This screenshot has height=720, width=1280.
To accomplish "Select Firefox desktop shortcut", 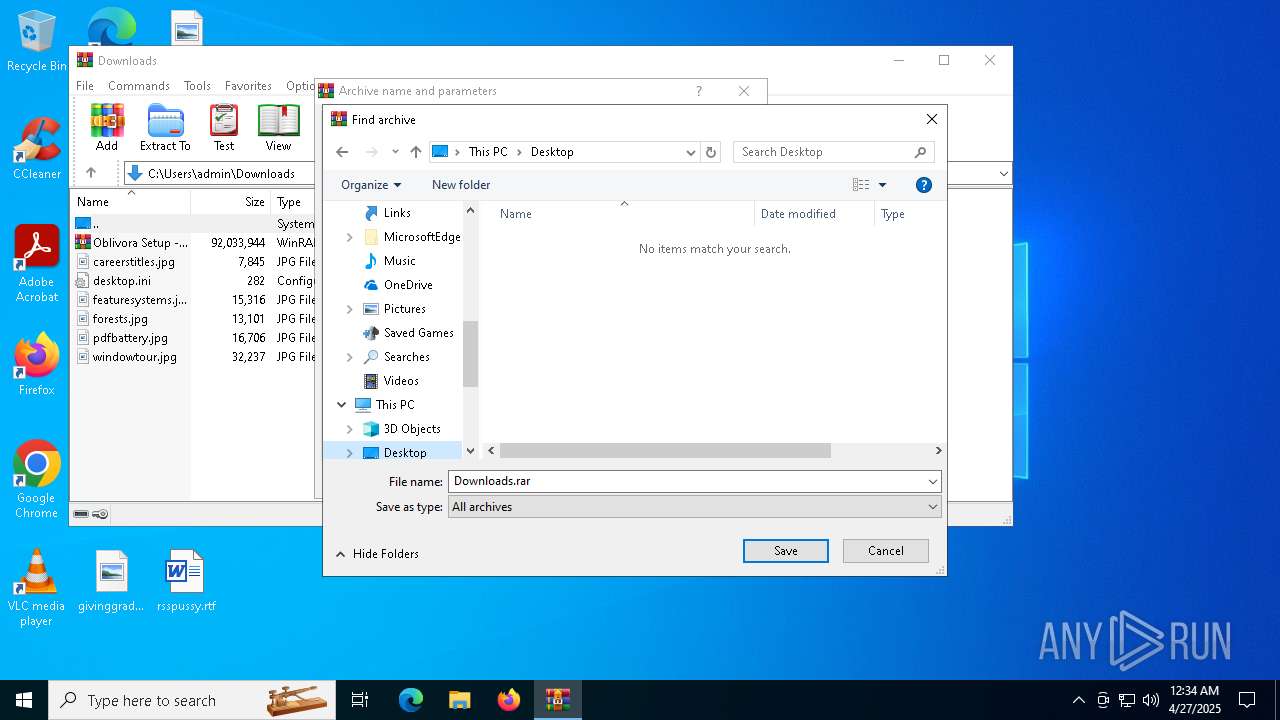I will click(36, 364).
